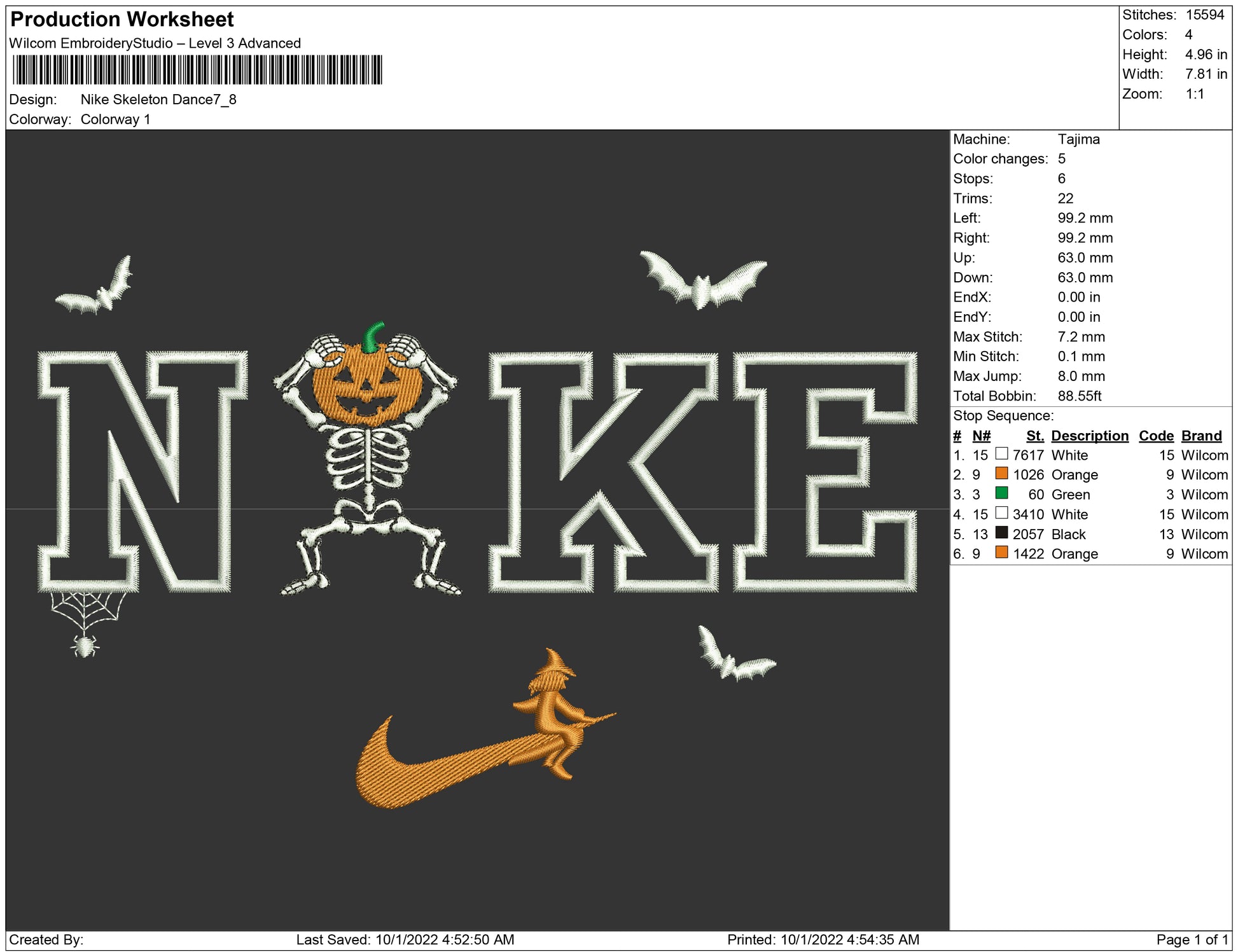Click the N# column header
1238x952 pixels.
981,436
